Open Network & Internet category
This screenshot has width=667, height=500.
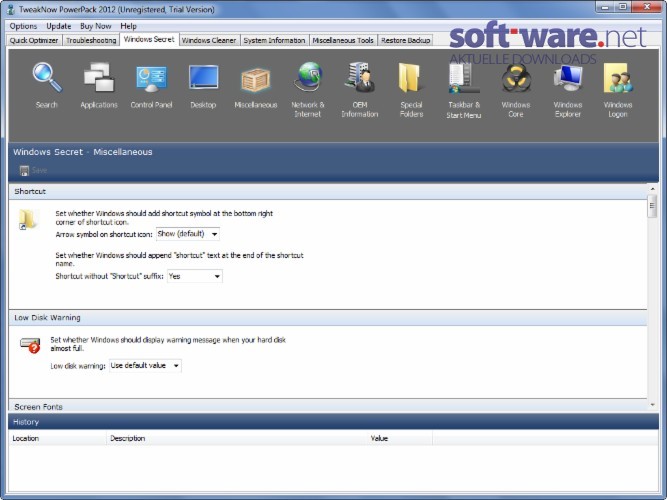[308, 77]
